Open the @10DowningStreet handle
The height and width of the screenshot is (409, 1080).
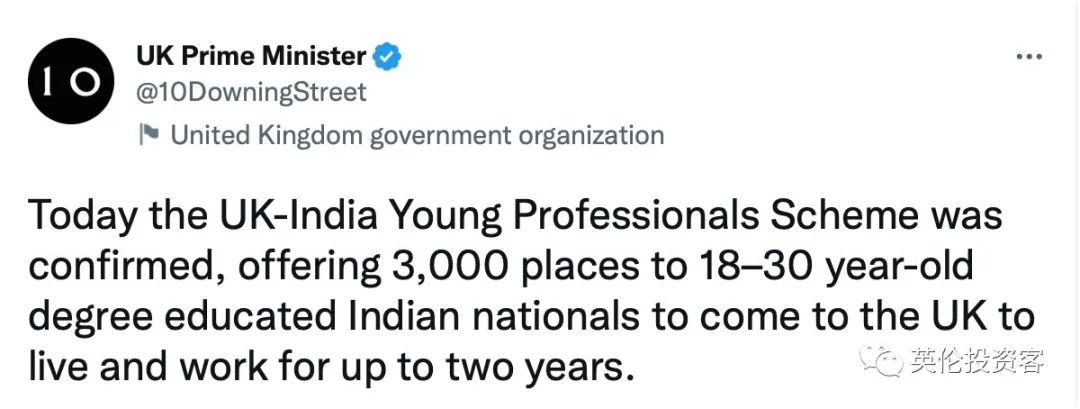251,92
